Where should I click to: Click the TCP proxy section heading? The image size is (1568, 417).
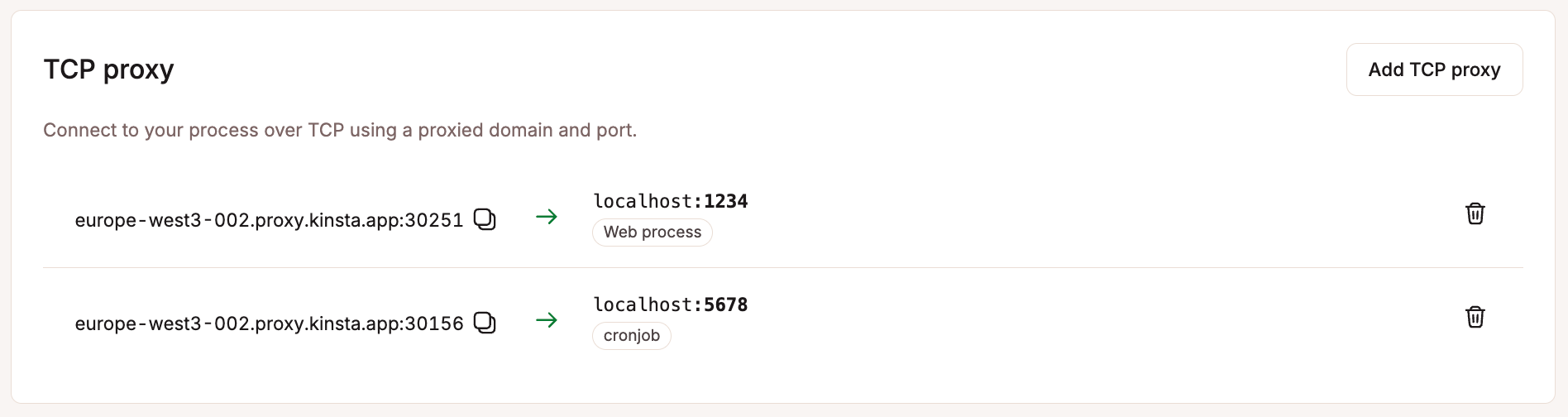[108, 69]
